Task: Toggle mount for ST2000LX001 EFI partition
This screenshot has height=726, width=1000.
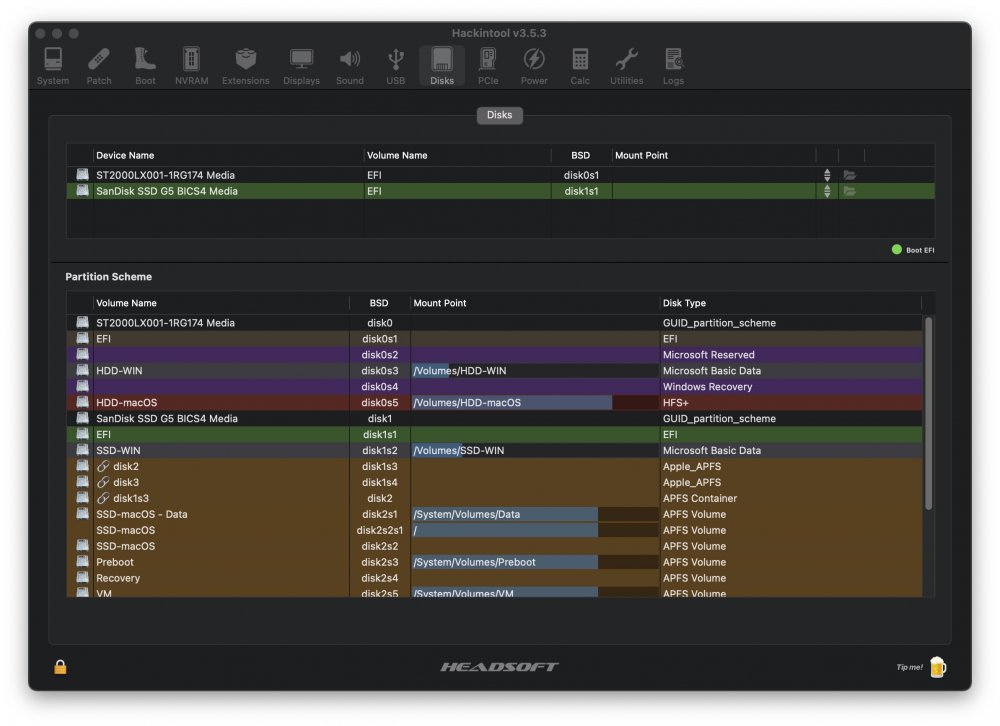Action: 827,175
